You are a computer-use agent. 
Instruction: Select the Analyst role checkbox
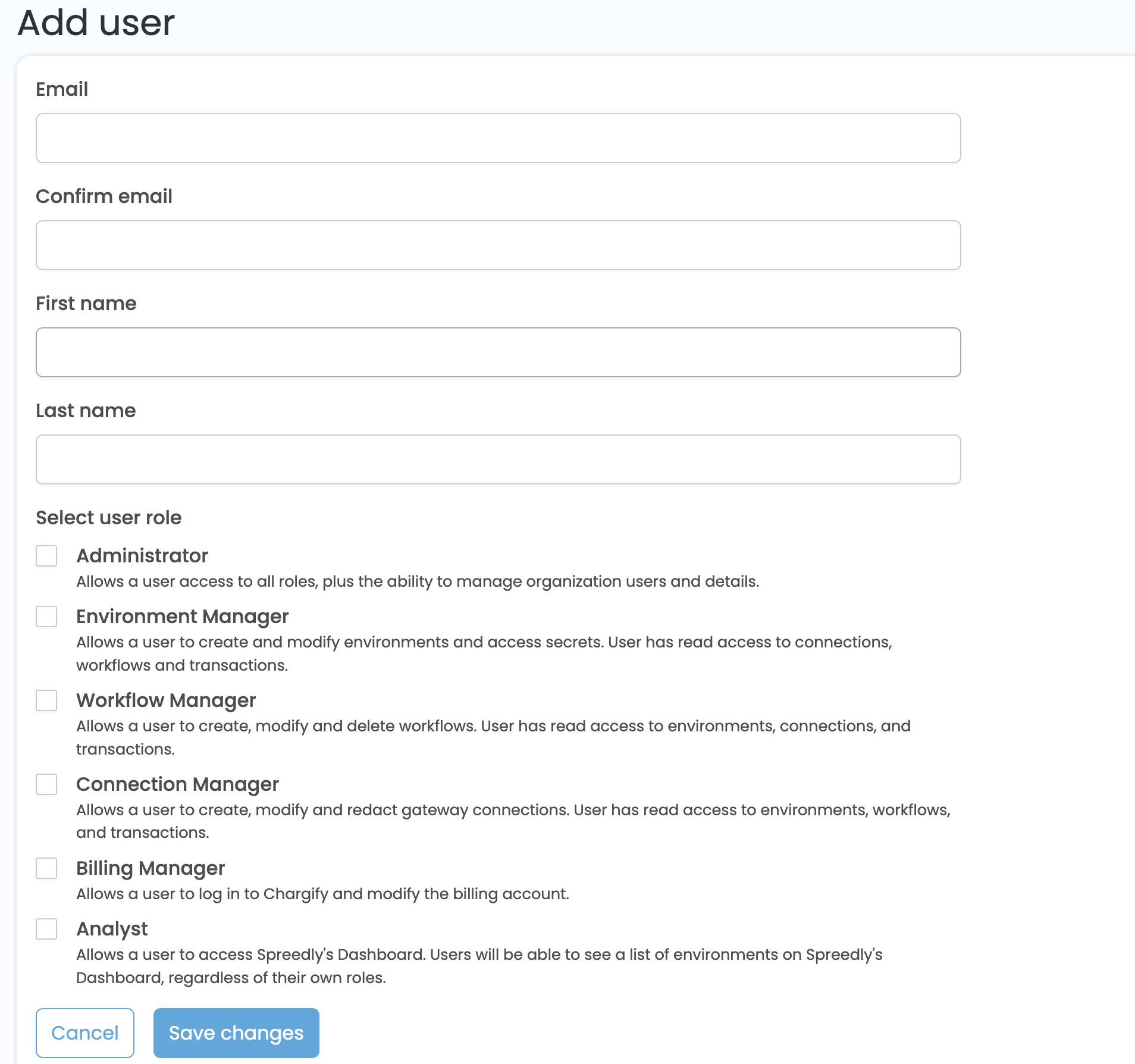(x=46, y=929)
